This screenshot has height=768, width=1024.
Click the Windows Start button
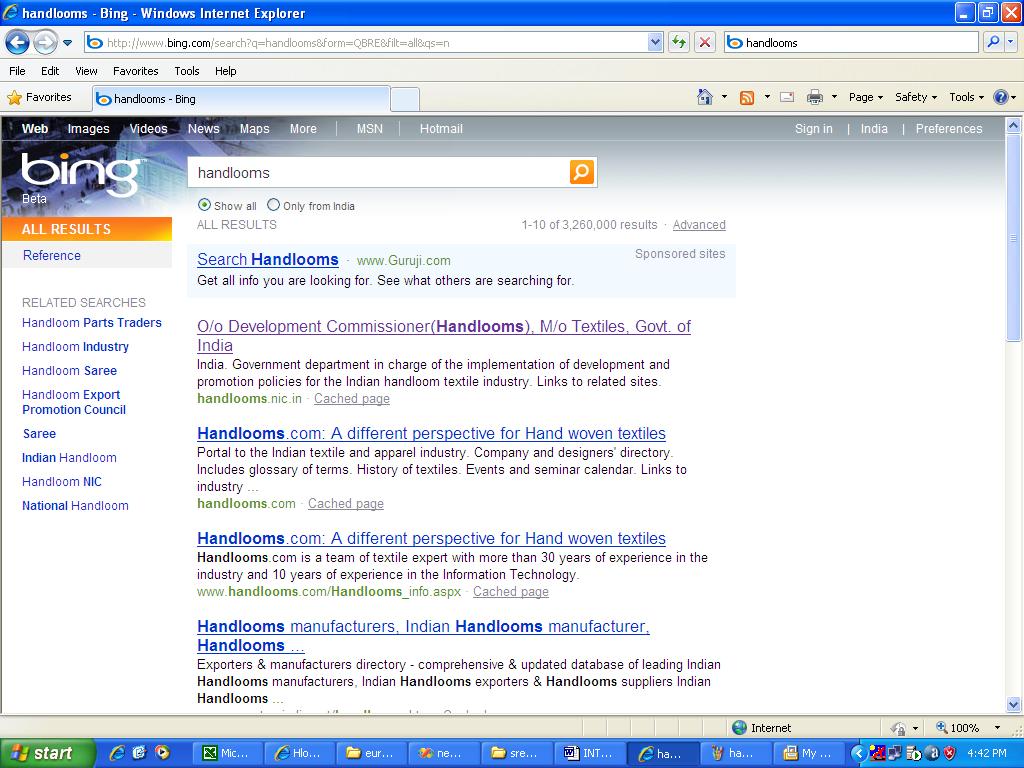click(x=48, y=754)
